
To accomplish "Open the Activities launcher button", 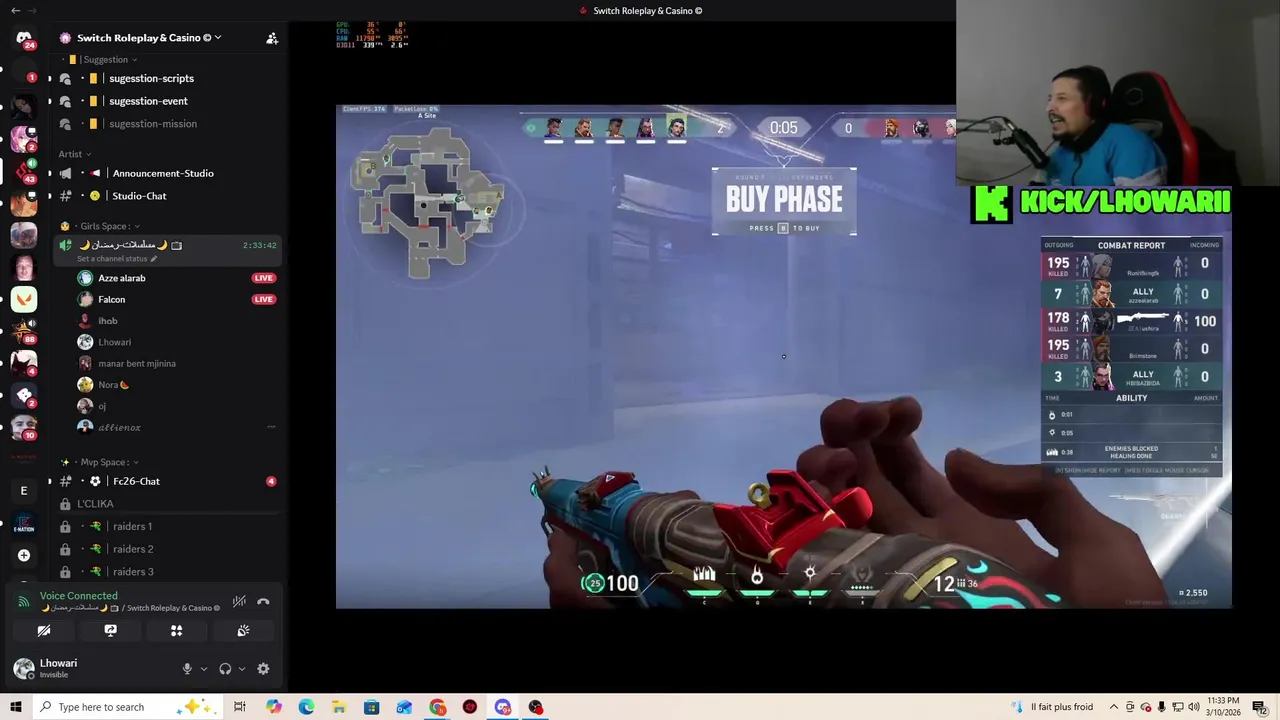I will 176,631.
